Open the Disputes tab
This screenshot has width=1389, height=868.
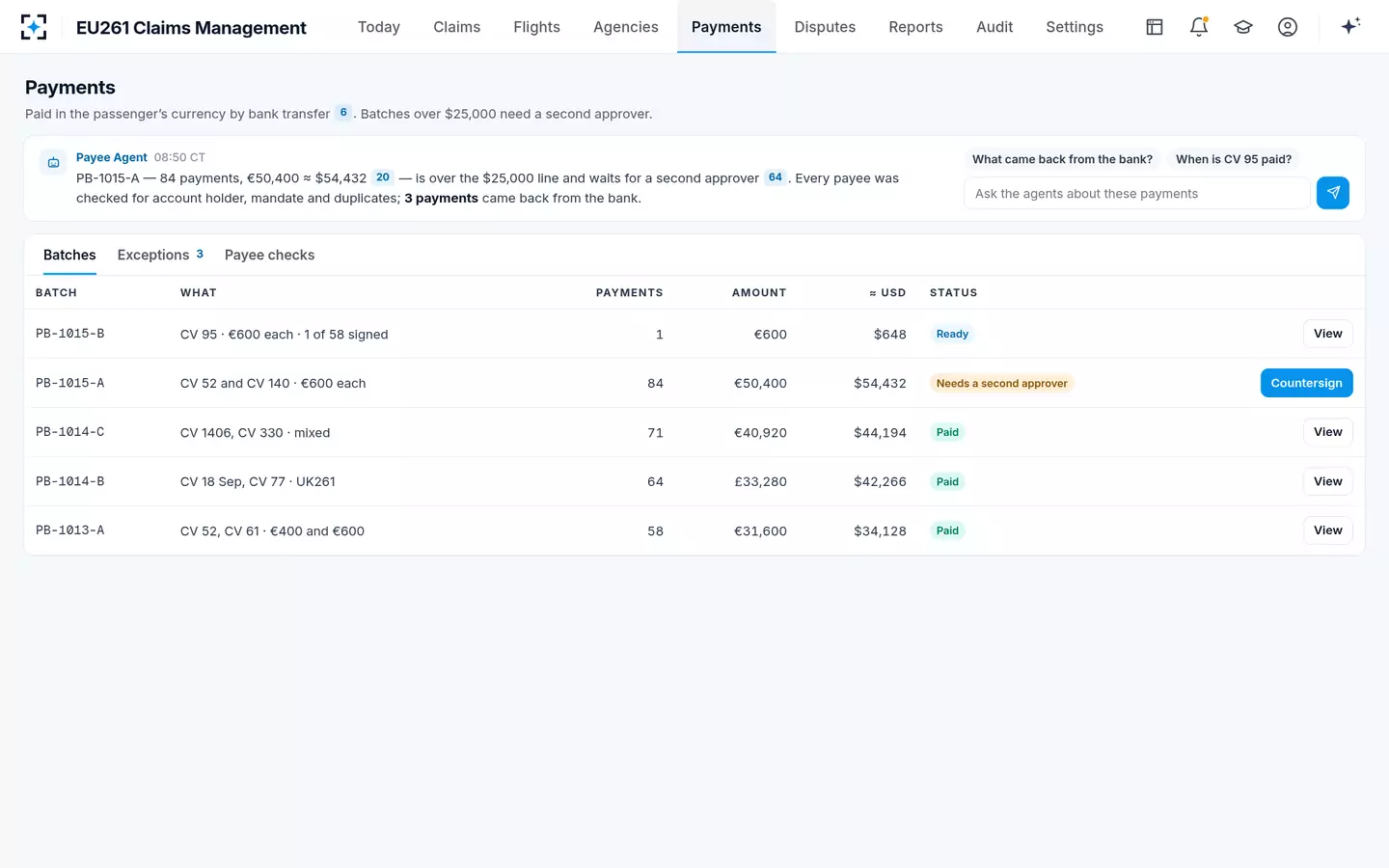point(825,27)
